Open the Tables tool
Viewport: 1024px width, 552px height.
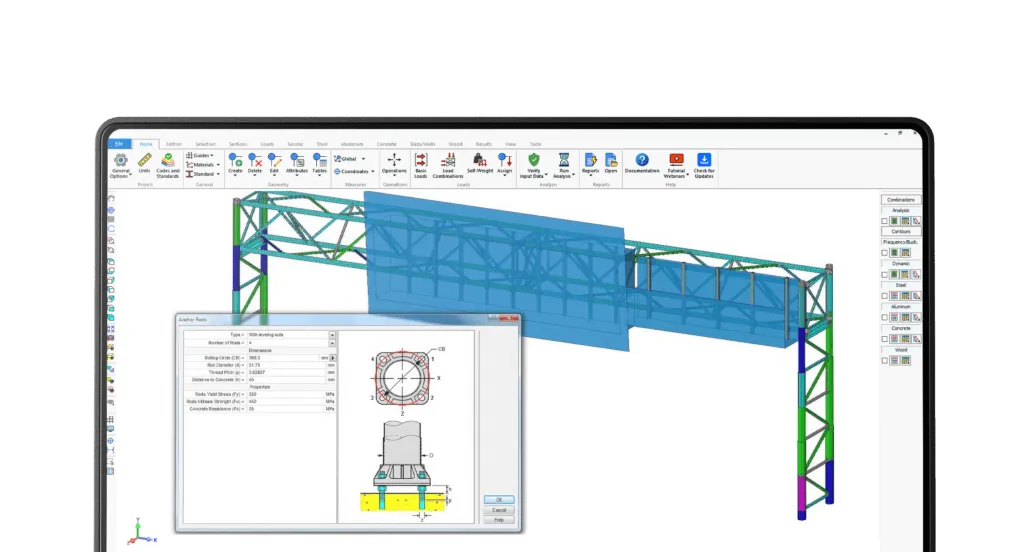[319, 163]
